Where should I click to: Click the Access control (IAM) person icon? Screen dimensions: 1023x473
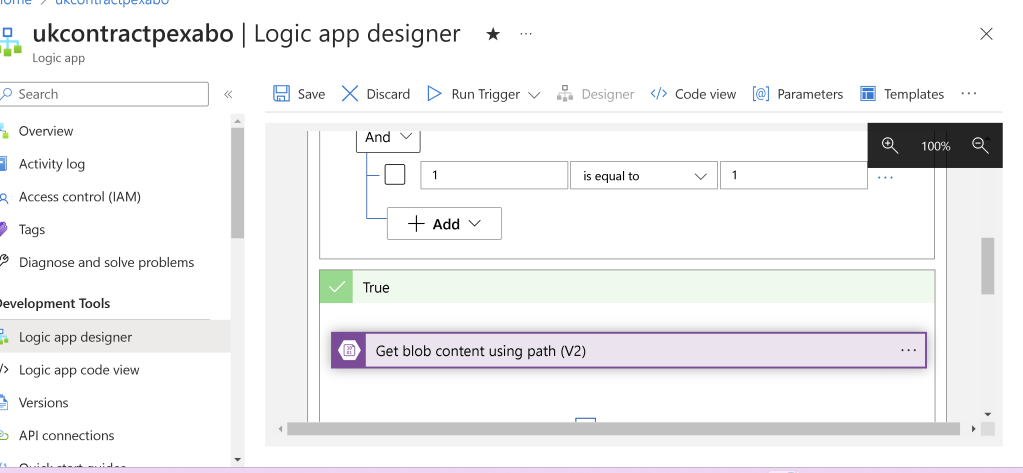5,197
